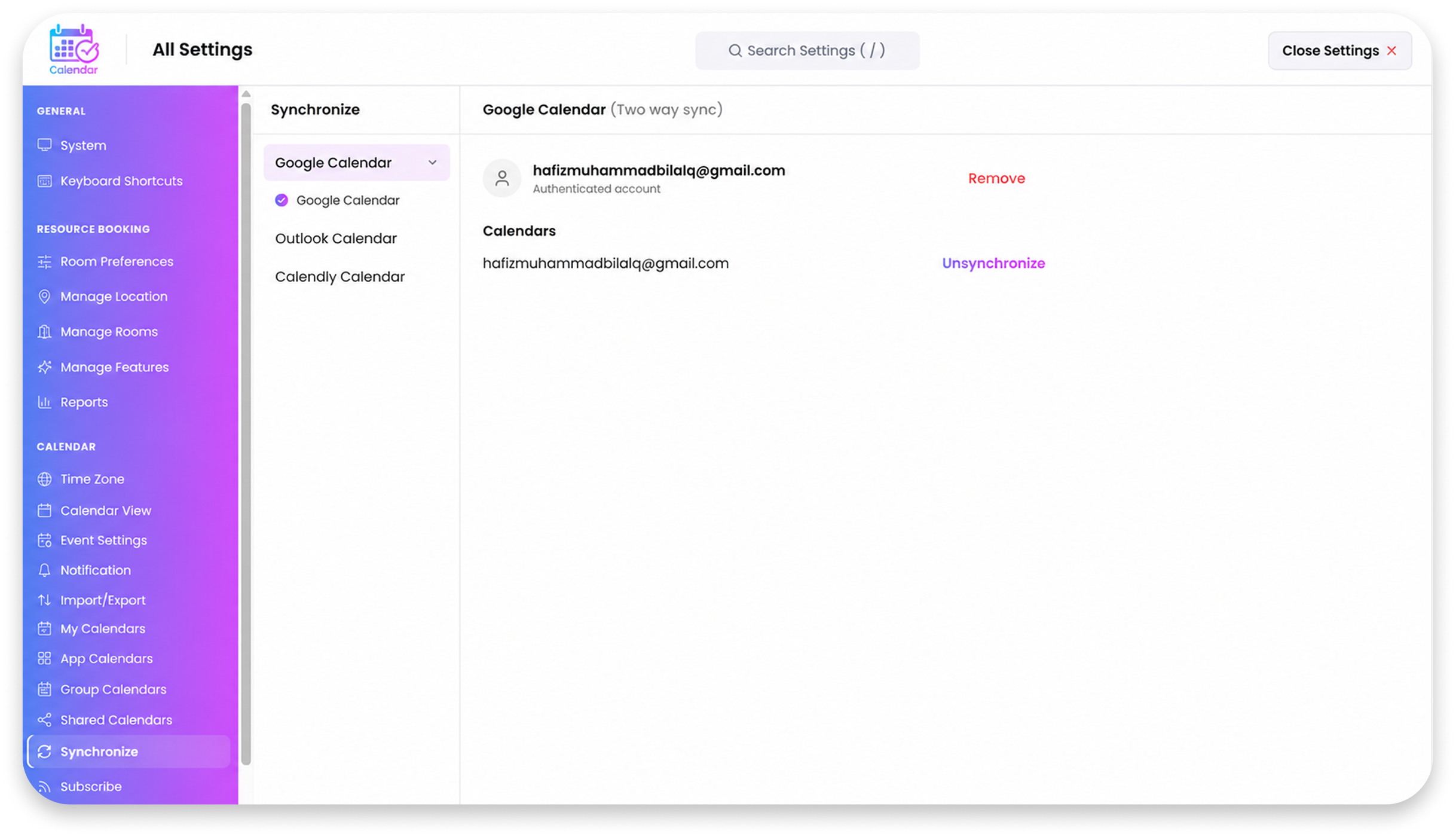This screenshot has width=1456, height=837.
Task: Click the Time Zone globe icon
Action: [44, 479]
